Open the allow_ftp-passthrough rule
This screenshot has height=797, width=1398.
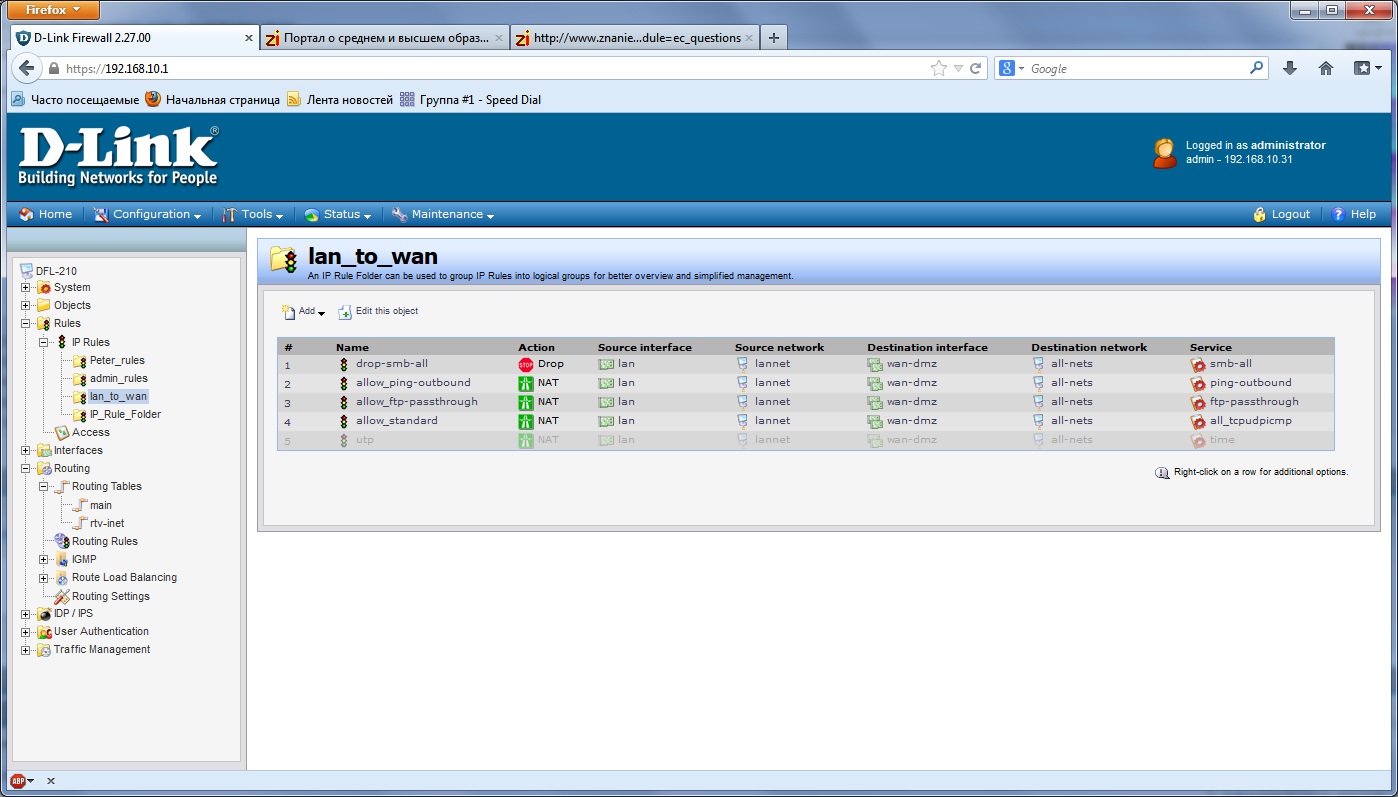tap(417, 402)
